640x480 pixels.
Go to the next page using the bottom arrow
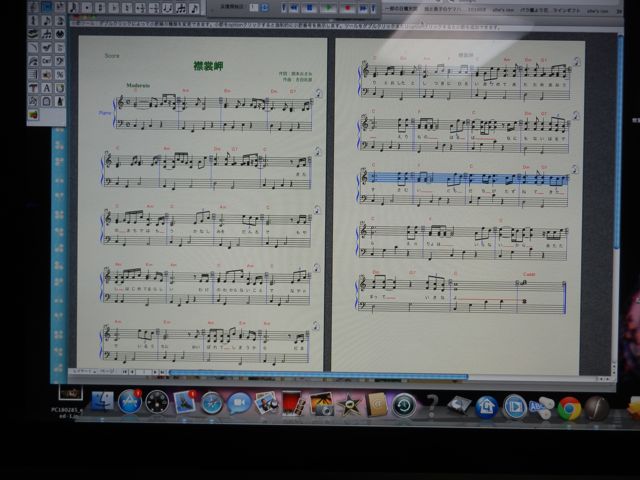155,372
